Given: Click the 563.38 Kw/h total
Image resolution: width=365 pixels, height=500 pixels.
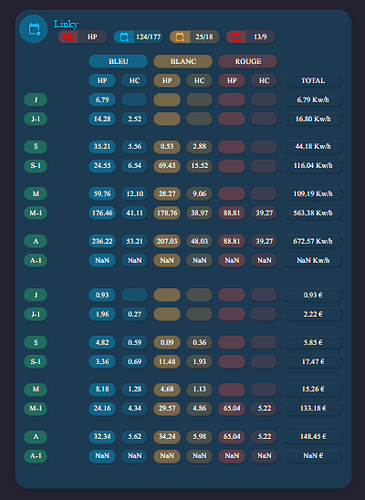Looking at the screenshot, I should (x=313, y=213).
